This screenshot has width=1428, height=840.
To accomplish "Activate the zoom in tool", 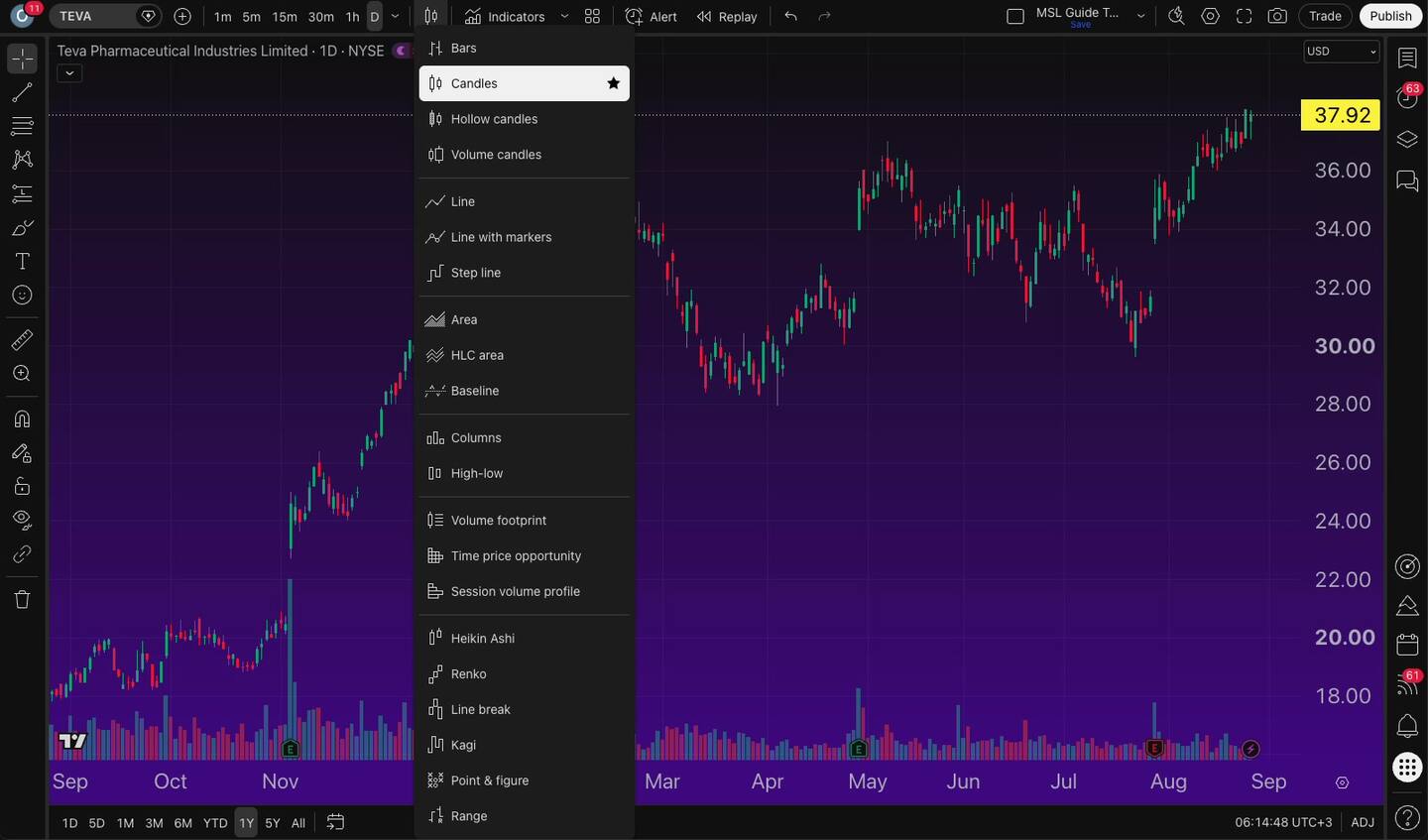I will 22,374.
